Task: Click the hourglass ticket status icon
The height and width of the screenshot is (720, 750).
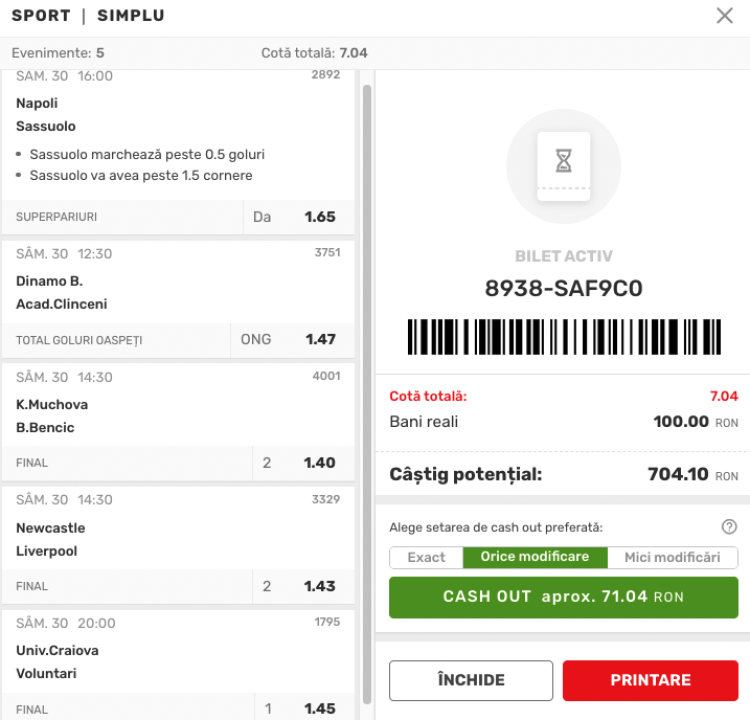Action: click(x=563, y=161)
